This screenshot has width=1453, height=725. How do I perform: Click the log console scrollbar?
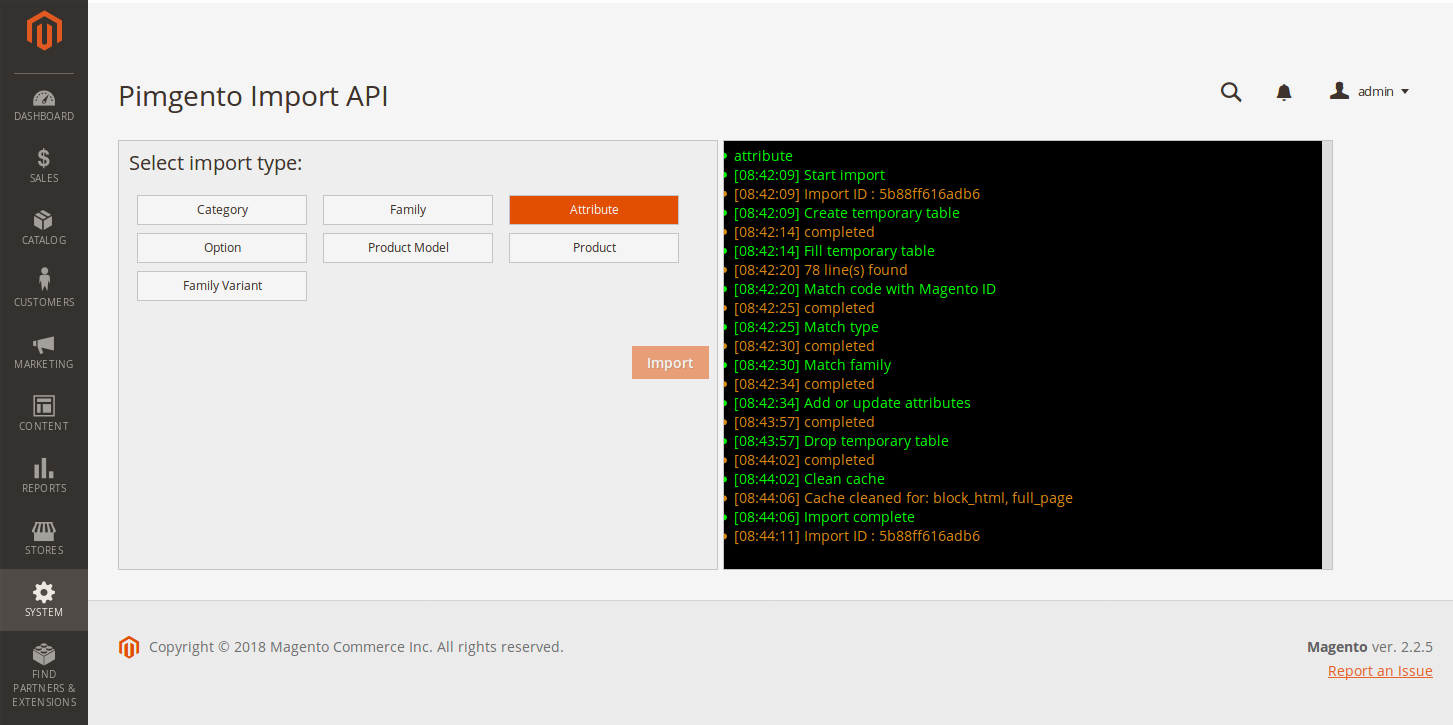click(x=1327, y=355)
